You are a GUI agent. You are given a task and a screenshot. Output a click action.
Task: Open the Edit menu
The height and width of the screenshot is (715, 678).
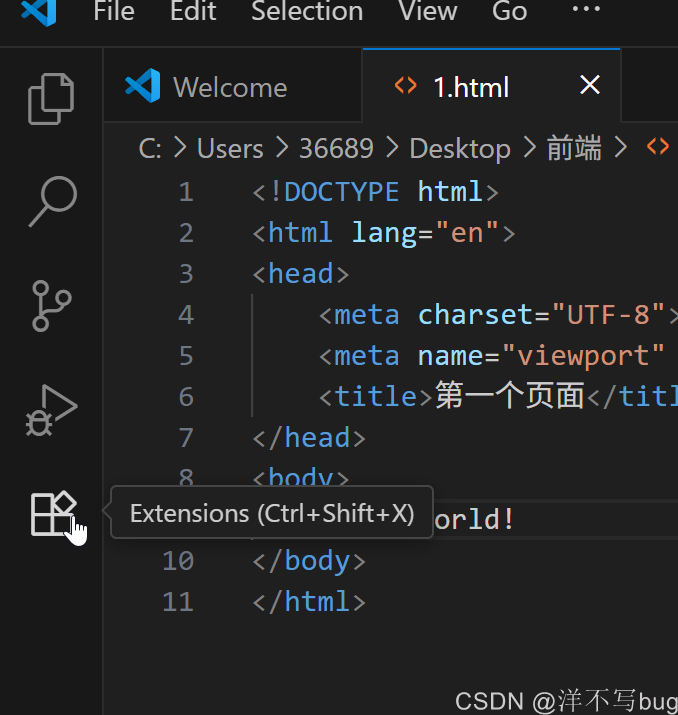[x=193, y=11]
